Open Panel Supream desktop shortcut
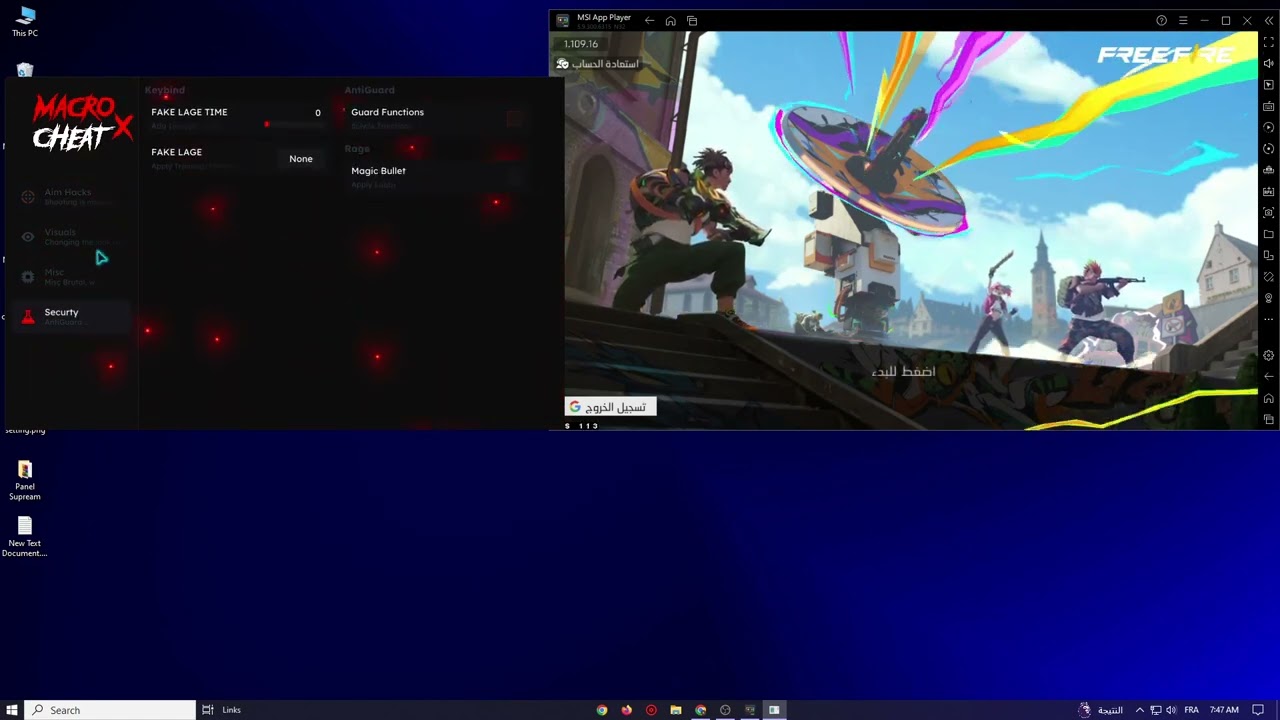 (x=25, y=480)
